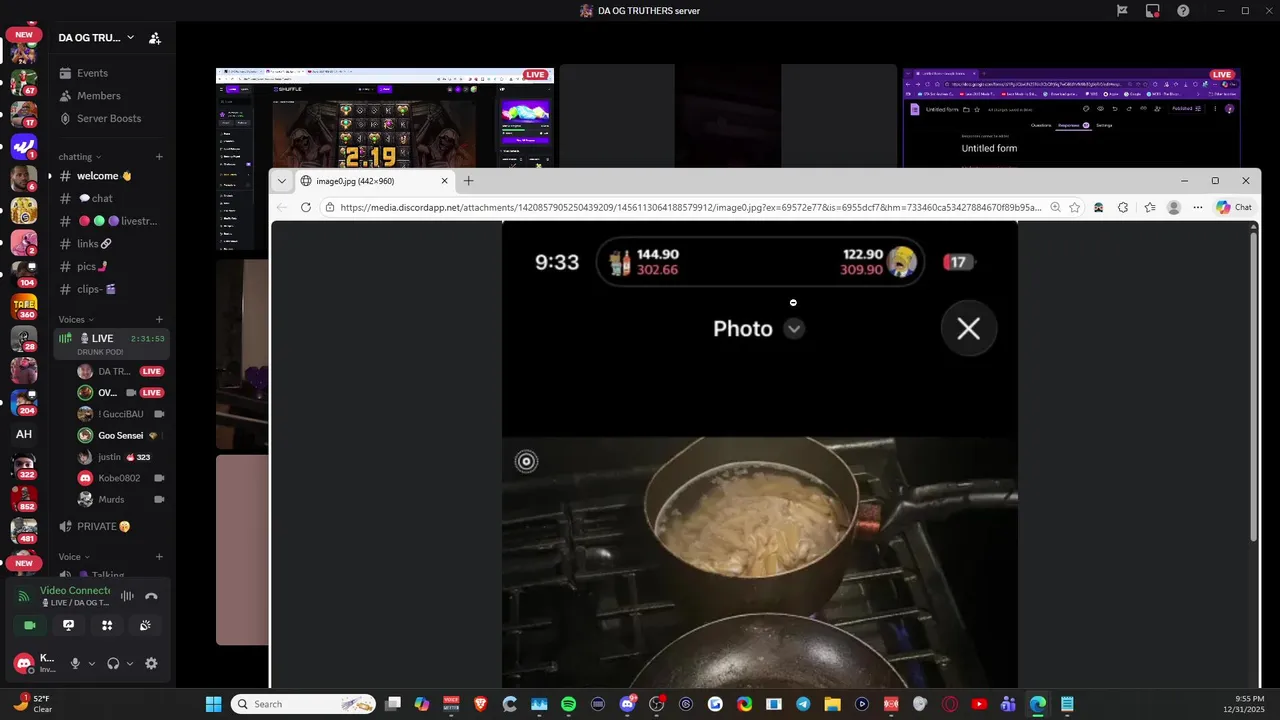Select user Murds in voice list

(121, 499)
